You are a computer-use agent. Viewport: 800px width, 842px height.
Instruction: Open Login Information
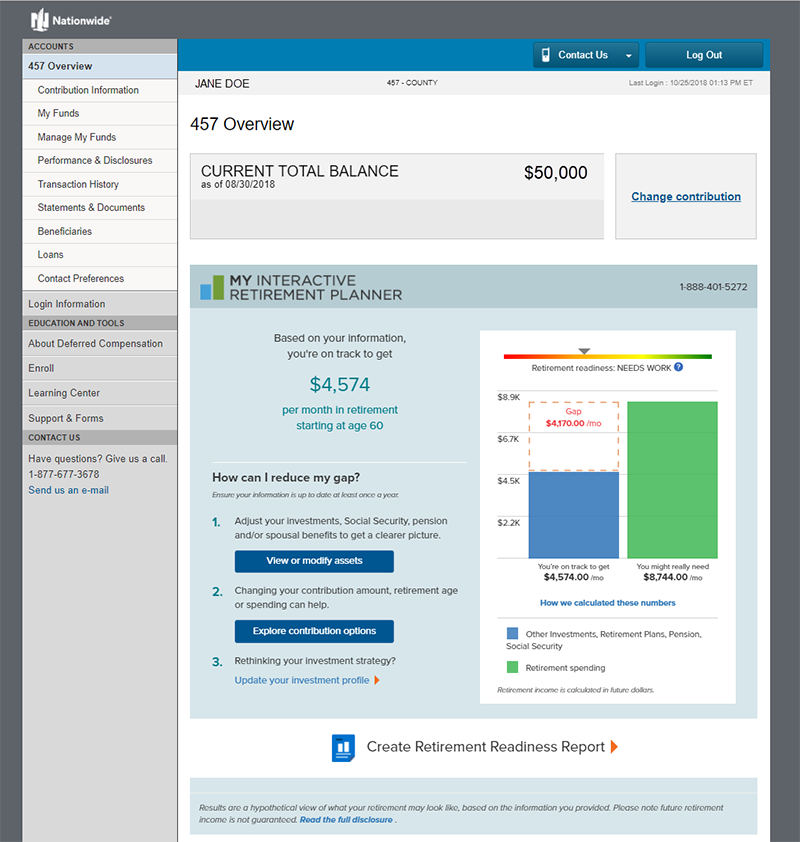click(100, 304)
